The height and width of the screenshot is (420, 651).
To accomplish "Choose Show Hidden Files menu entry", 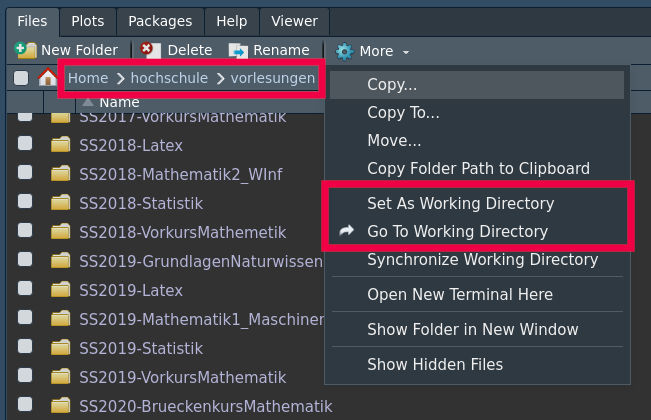I will coord(435,364).
